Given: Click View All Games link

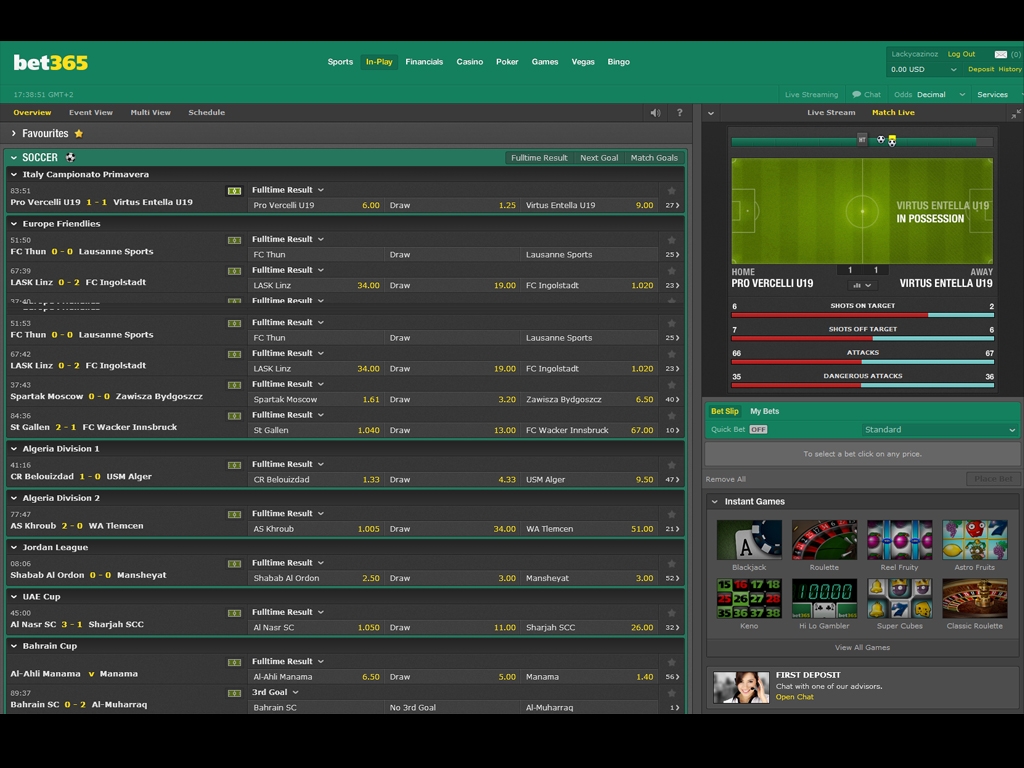Looking at the screenshot, I should (862, 648).
